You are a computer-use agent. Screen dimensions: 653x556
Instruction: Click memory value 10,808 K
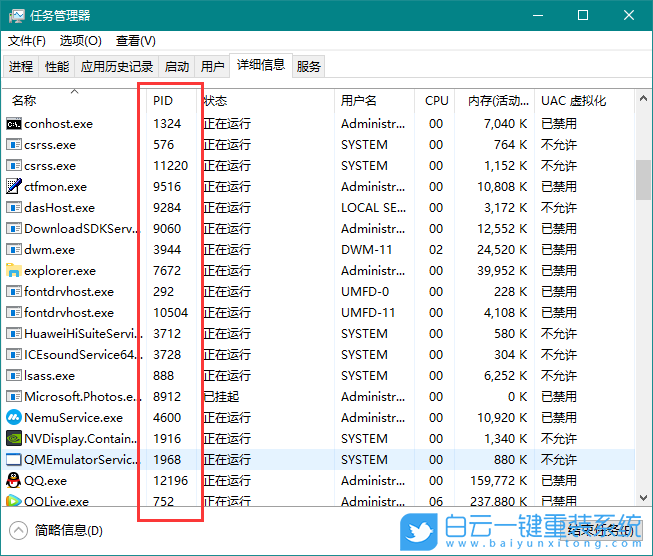tap(502, 187)
